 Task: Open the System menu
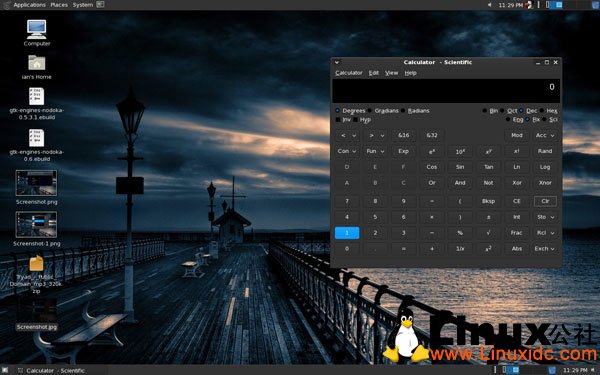coord(83,5)
